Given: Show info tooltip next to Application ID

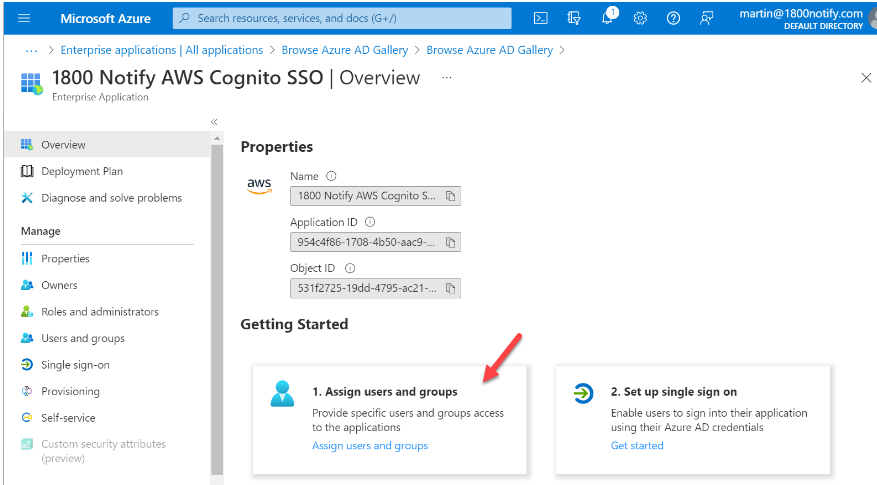Looking at the screenshot, I should (370, 222).
